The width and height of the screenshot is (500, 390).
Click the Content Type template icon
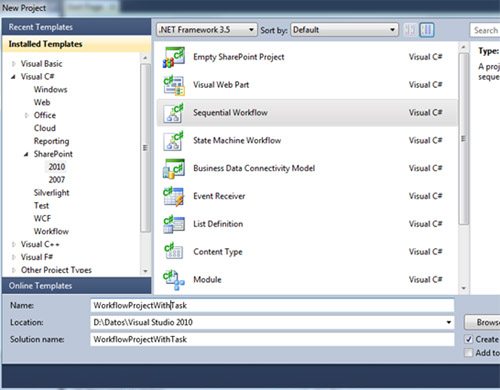(173, 252)
